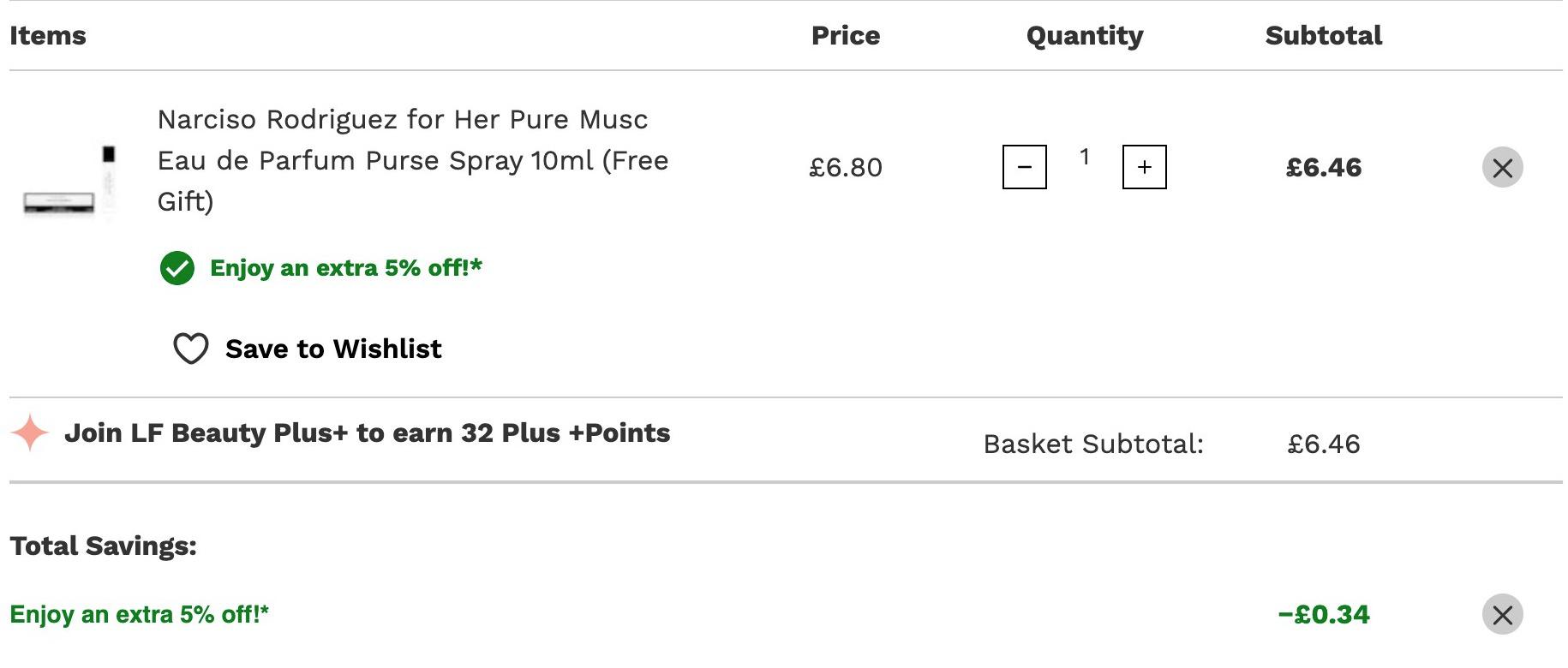Open the item's Enjoy an extra 5% off offer
Image resolution: width=1568 pixels, height=668 pixels.
tap(346, 268)
